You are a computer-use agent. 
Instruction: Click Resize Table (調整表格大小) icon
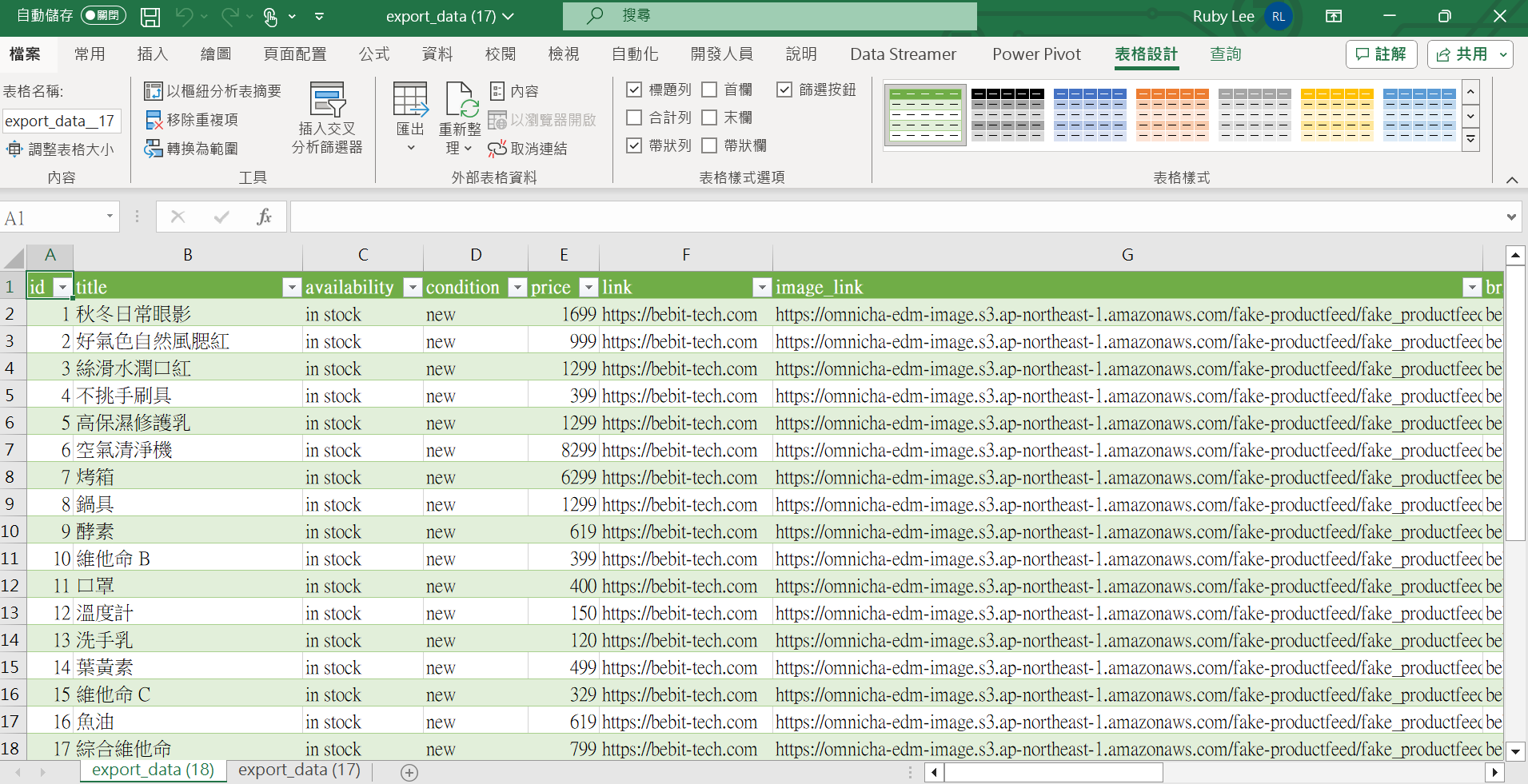pos(15,149)
